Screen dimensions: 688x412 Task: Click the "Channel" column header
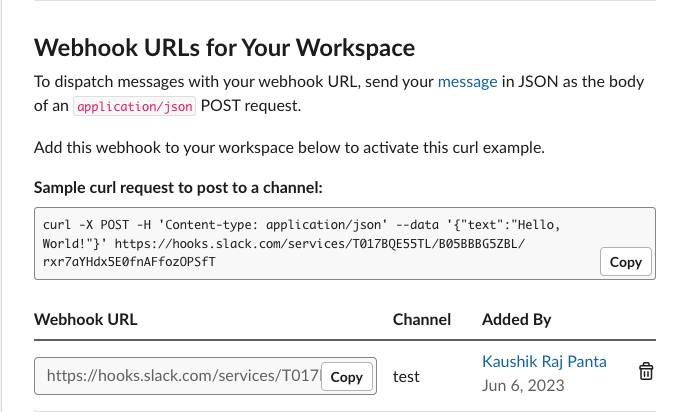(421, 320)
